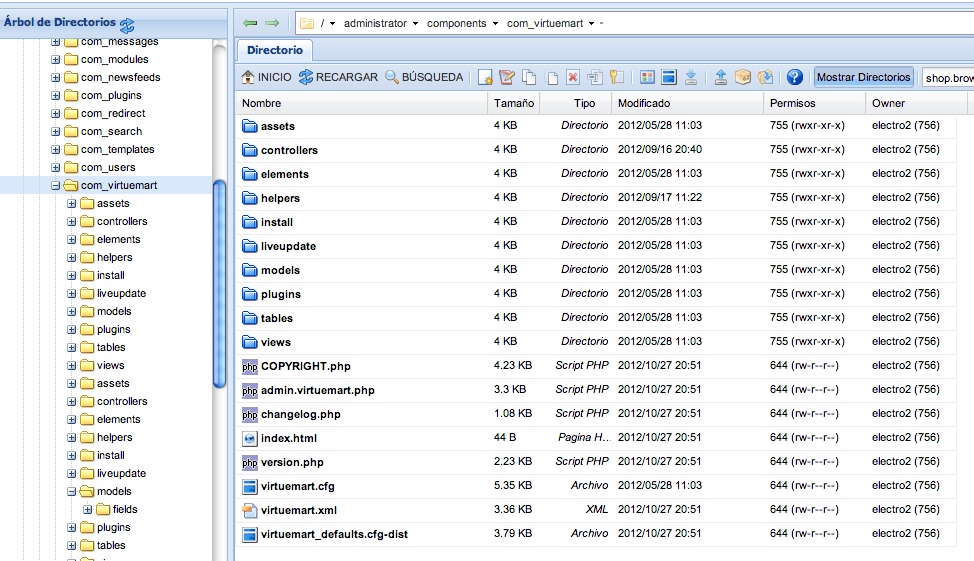Image resolution: width=974 pixels, height=561 pixels.
Task: Click the download toolbar icon
Action: (691, 77)
